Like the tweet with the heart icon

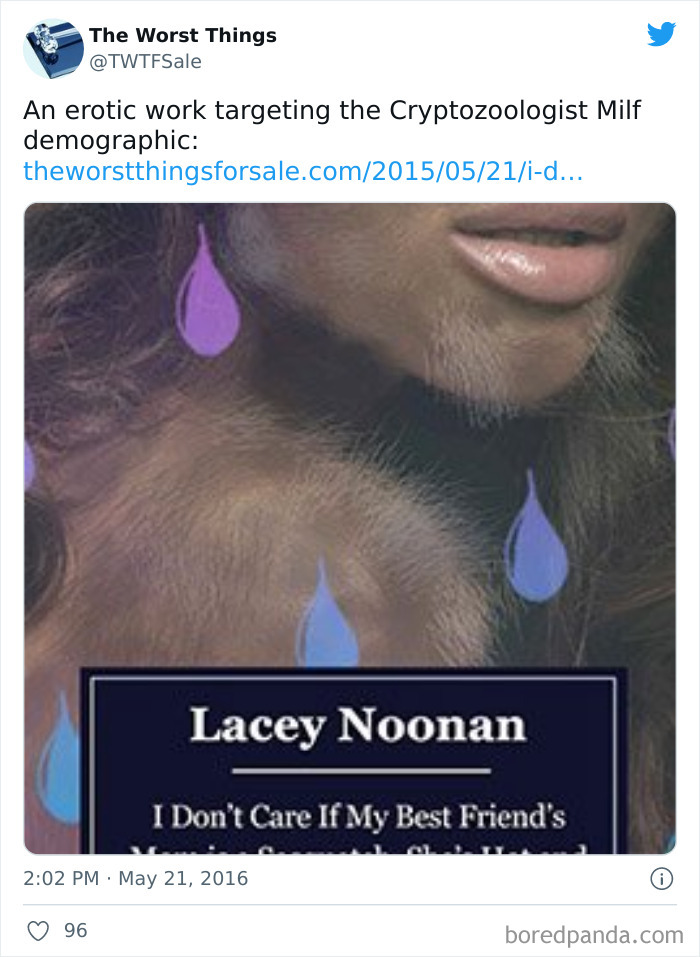point(38,931)
